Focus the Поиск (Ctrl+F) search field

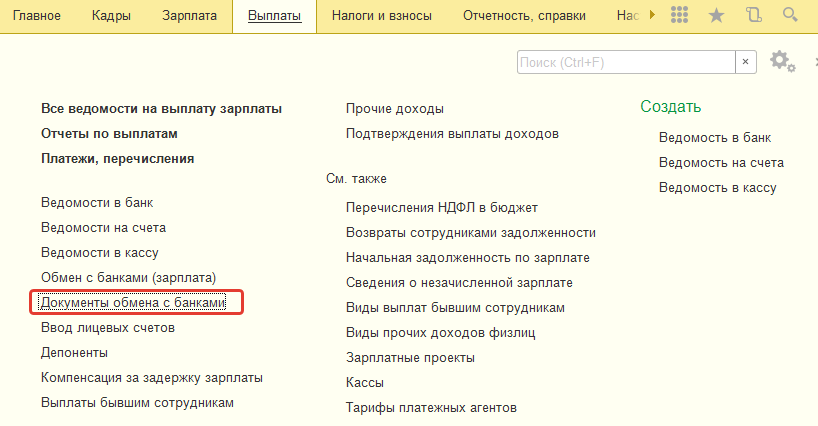click(x=626, y=62)
